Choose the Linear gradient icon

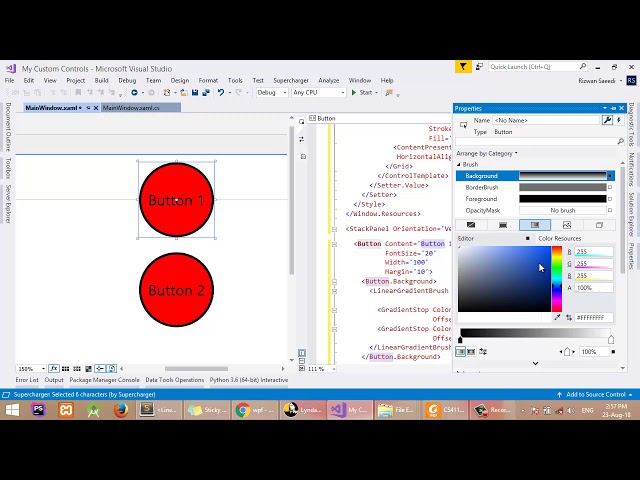click(x=460, y=351)
